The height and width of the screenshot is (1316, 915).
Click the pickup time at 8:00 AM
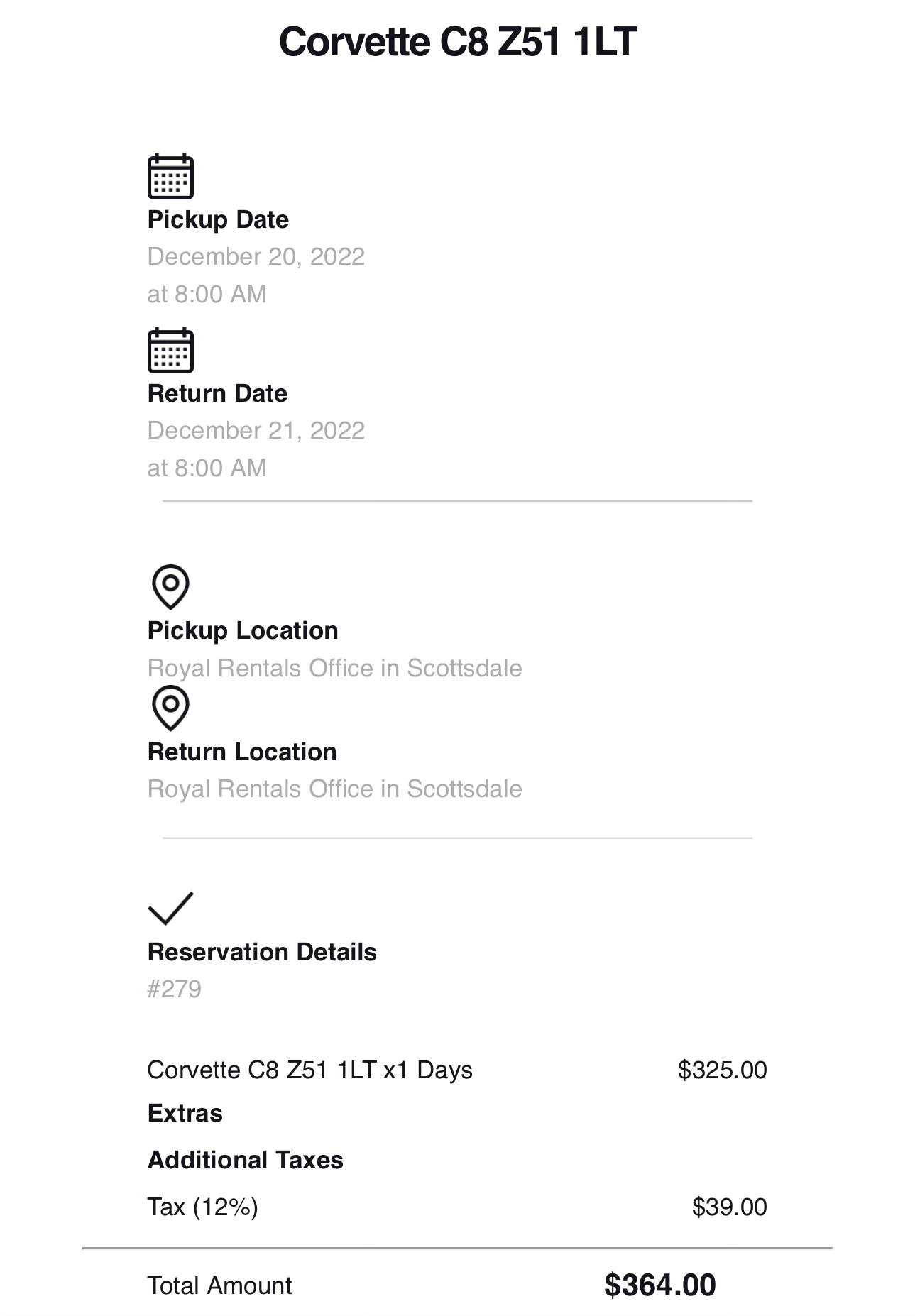(x=207, y=294)
